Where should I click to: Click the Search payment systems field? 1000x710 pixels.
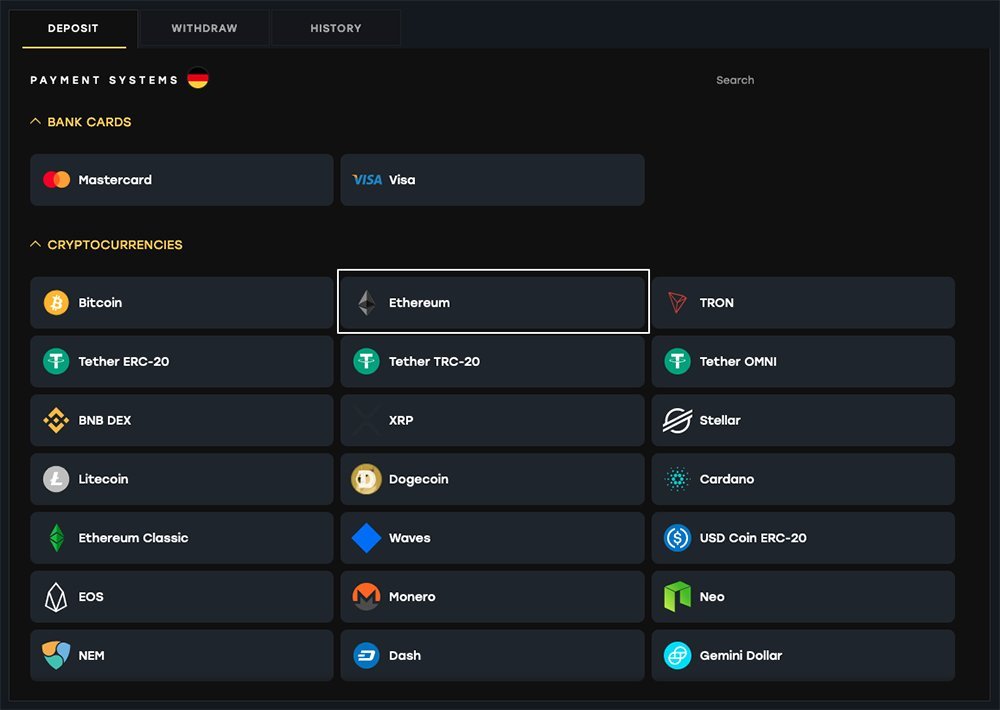tap(800, 80)
